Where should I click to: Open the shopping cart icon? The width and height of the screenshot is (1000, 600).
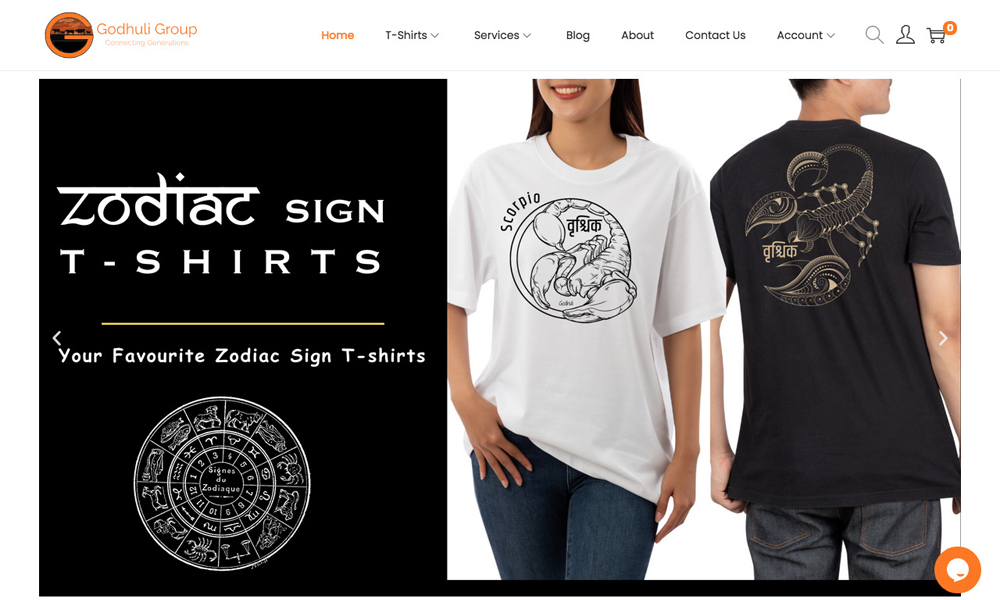936,36
